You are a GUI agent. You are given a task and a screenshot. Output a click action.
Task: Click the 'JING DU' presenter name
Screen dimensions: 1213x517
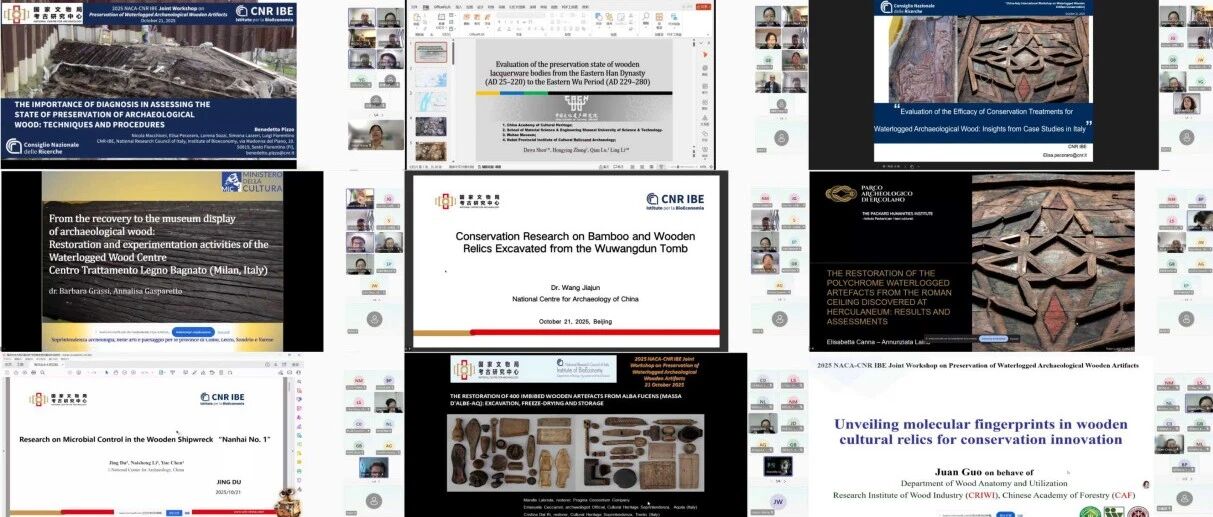pos(230,482)
